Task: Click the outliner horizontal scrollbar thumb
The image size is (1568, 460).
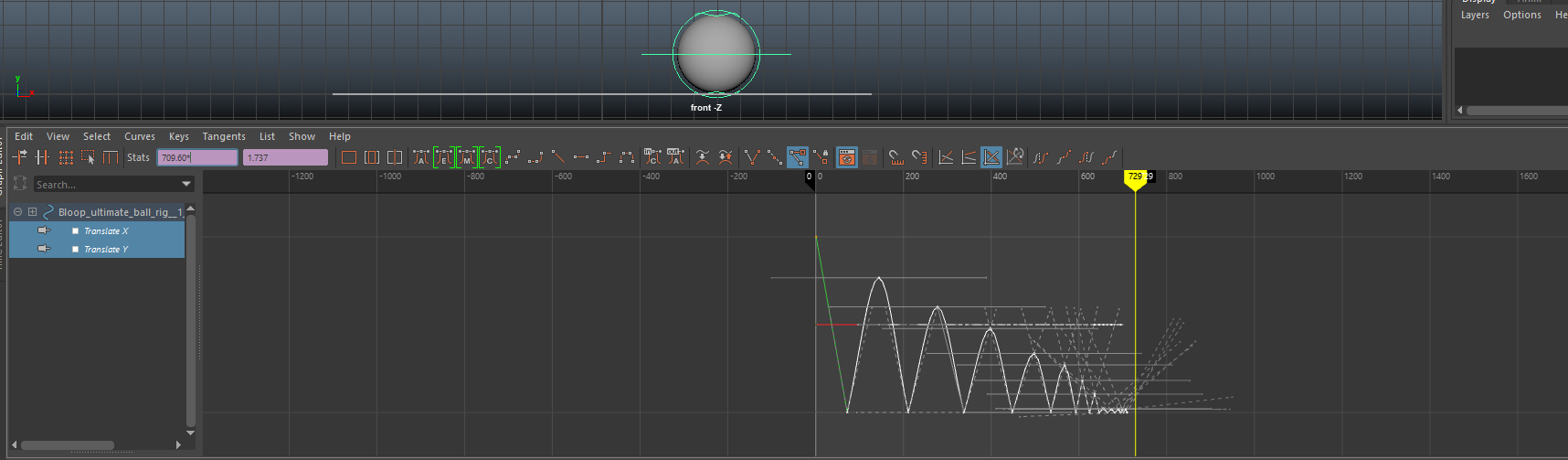Action: click(x=68, y=445)
